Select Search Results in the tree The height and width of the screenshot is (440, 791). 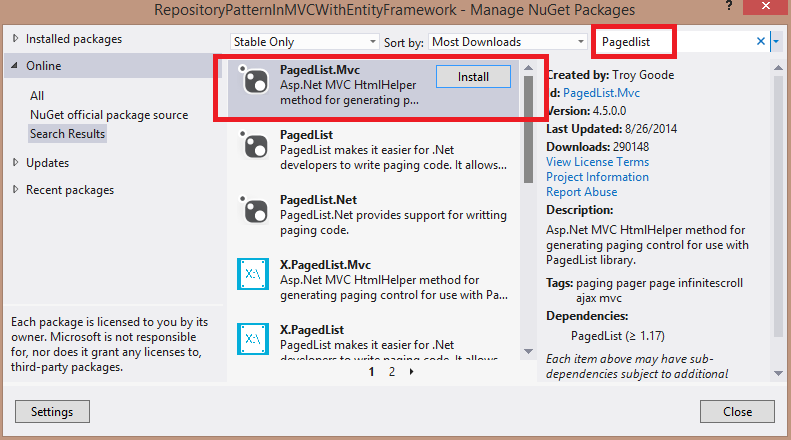pyautogui.click(x=67, y=134)
